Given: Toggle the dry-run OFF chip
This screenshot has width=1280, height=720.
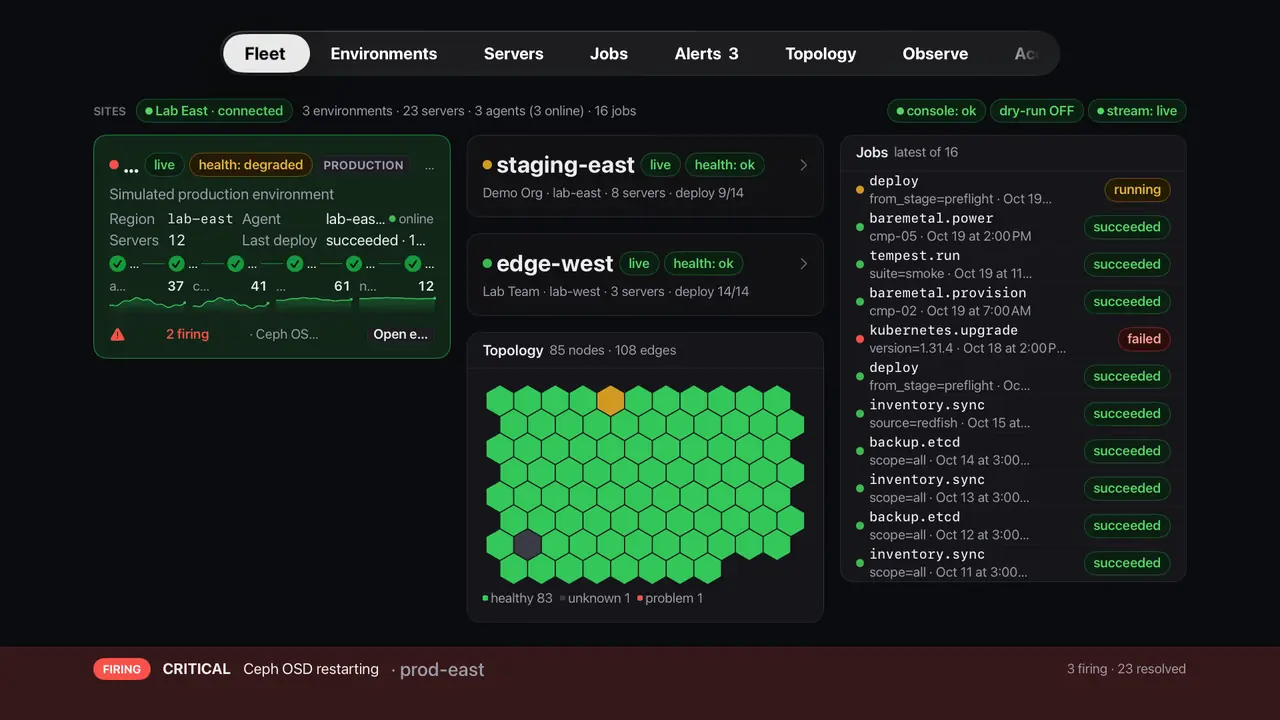Looking at the screenshot, I should 1036,111.
